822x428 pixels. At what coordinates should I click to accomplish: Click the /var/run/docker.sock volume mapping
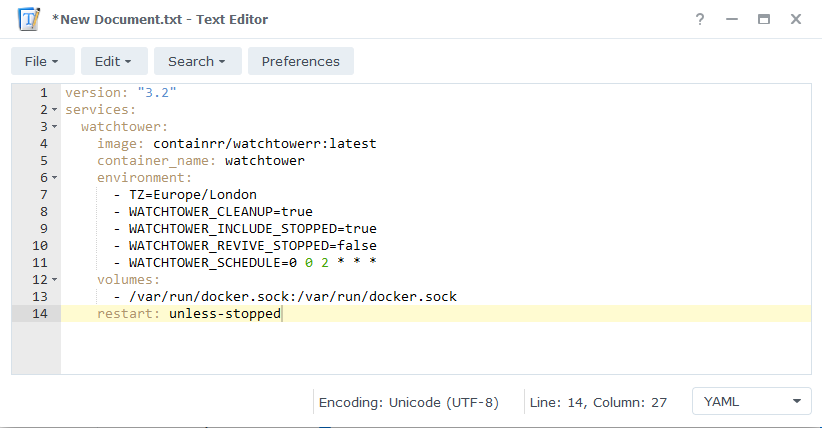pos(293,297)
